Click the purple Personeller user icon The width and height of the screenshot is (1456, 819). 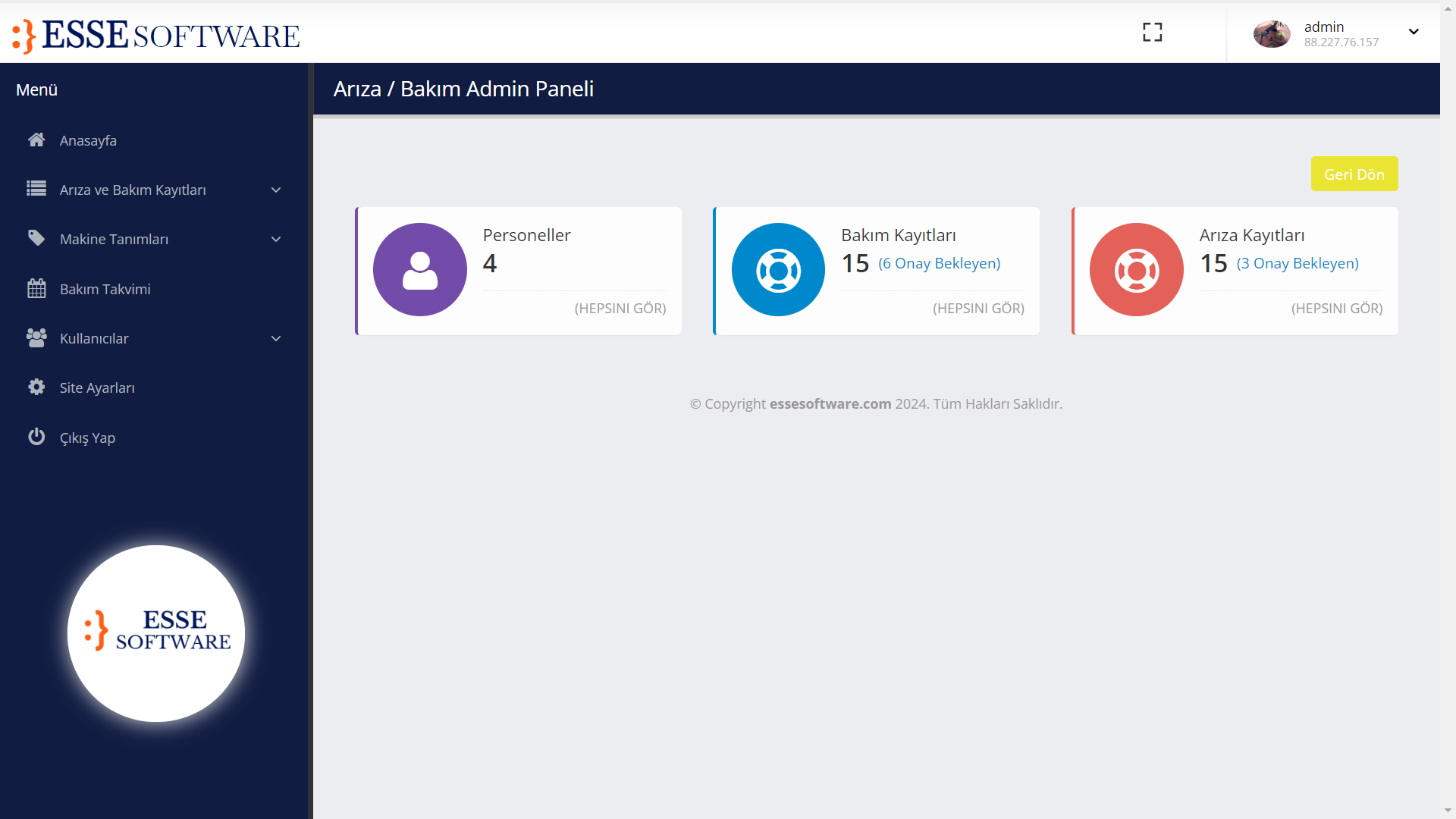(419, 270)
